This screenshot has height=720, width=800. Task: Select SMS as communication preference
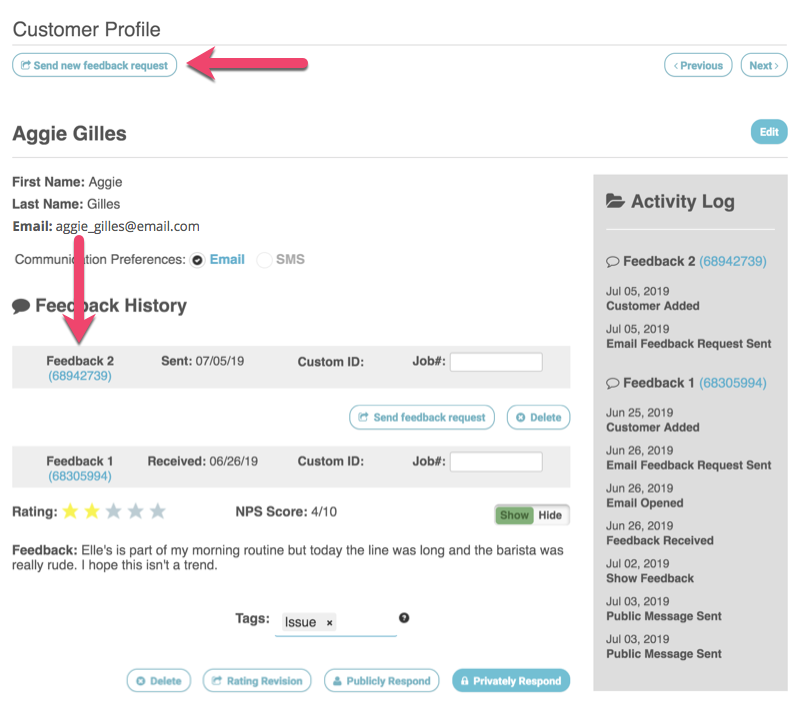(264, 259)
